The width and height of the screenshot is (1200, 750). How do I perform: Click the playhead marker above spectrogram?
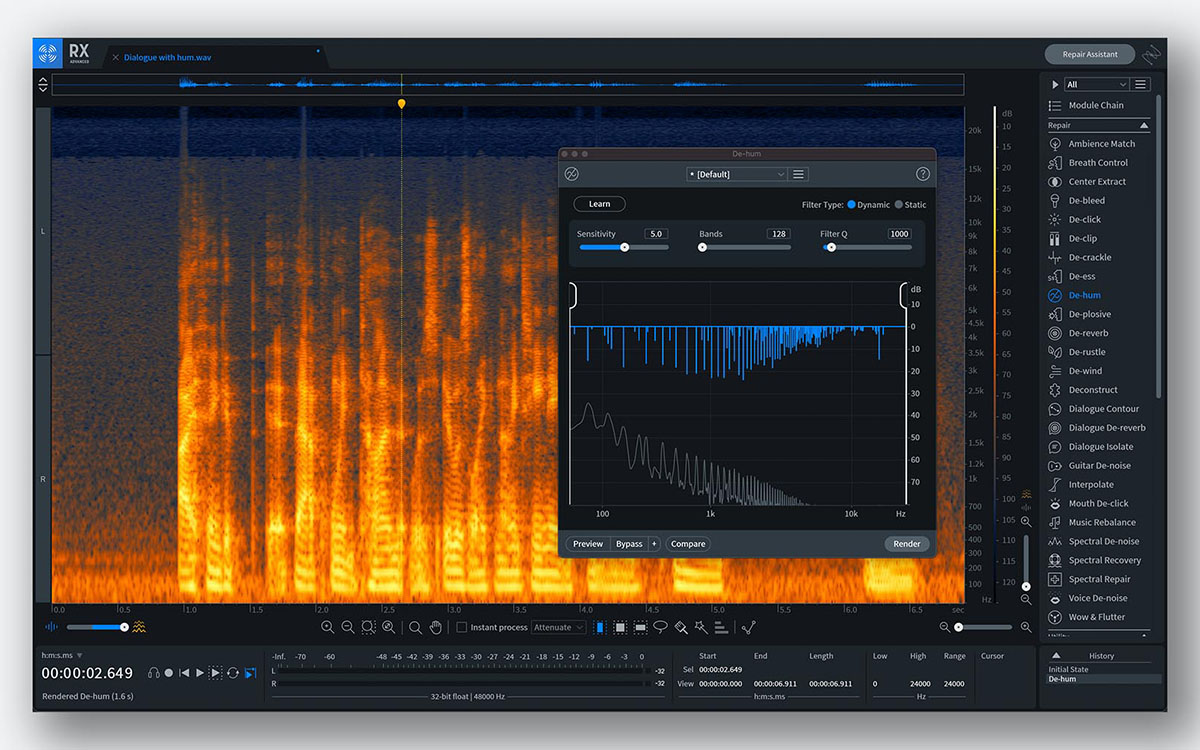[402, 103]
